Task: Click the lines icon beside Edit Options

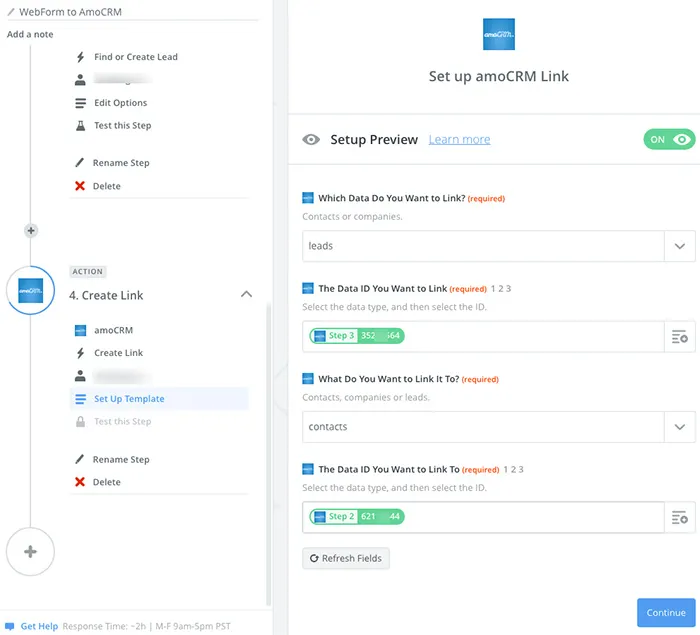Action: click(x=80, y=103)
